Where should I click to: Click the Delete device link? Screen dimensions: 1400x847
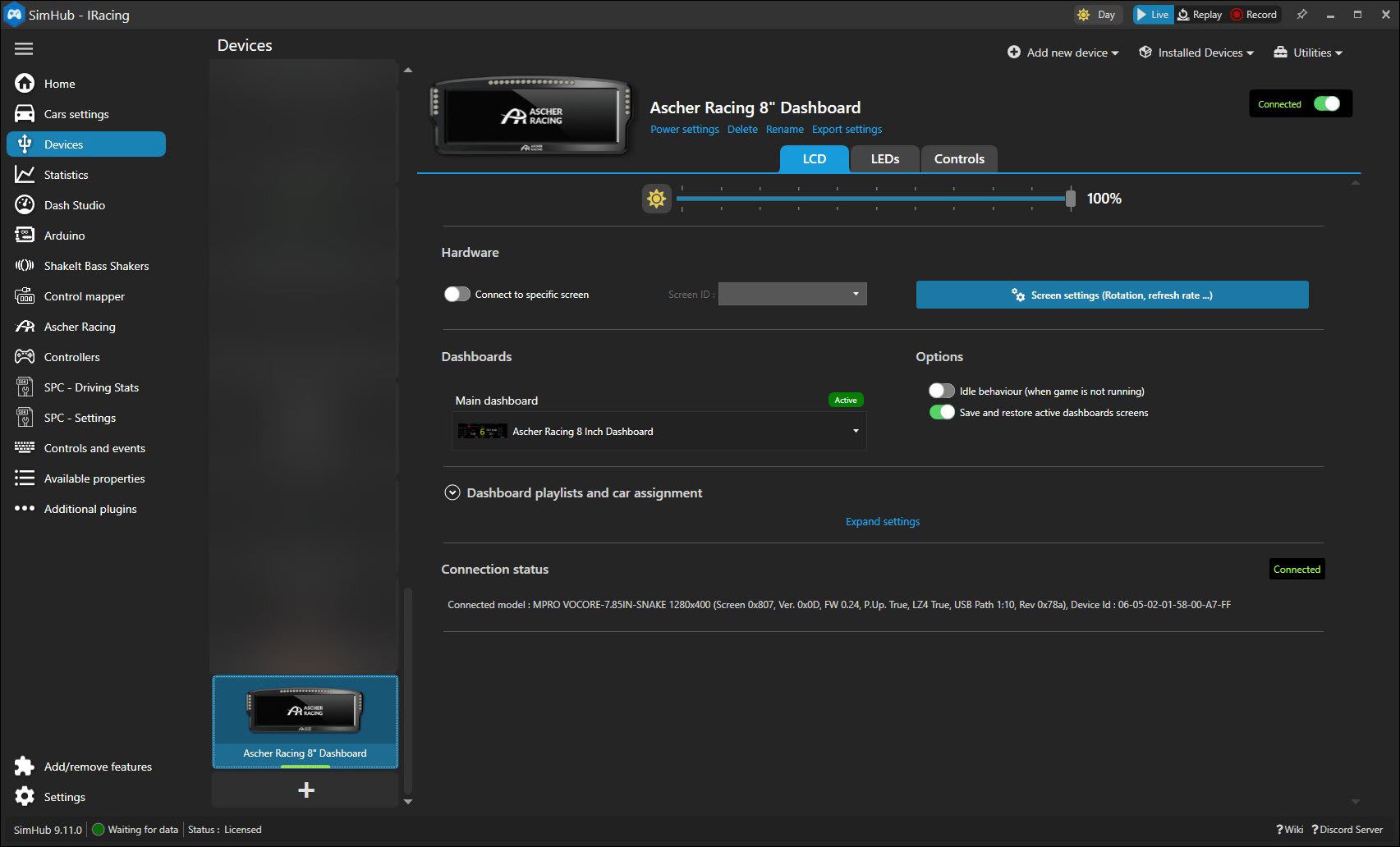(x=742, y=130)
